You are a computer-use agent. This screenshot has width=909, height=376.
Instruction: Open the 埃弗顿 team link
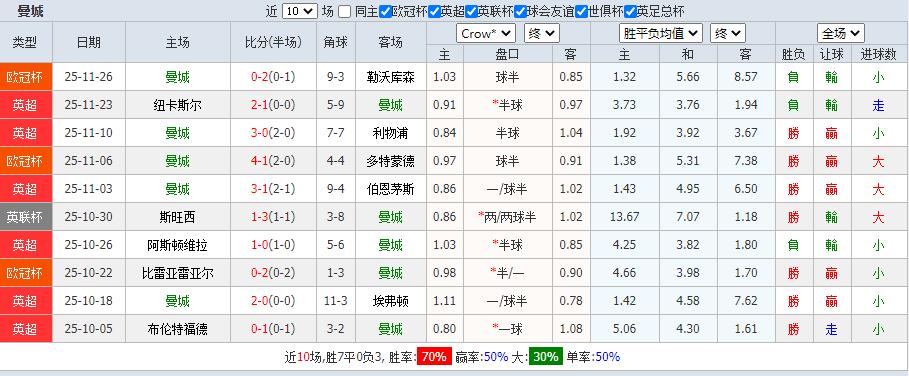(x=391, y=301)
